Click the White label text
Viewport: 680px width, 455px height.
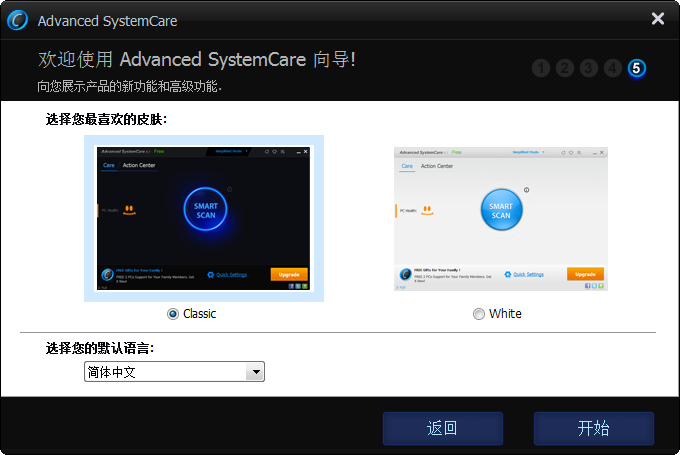tap(505, 314)
